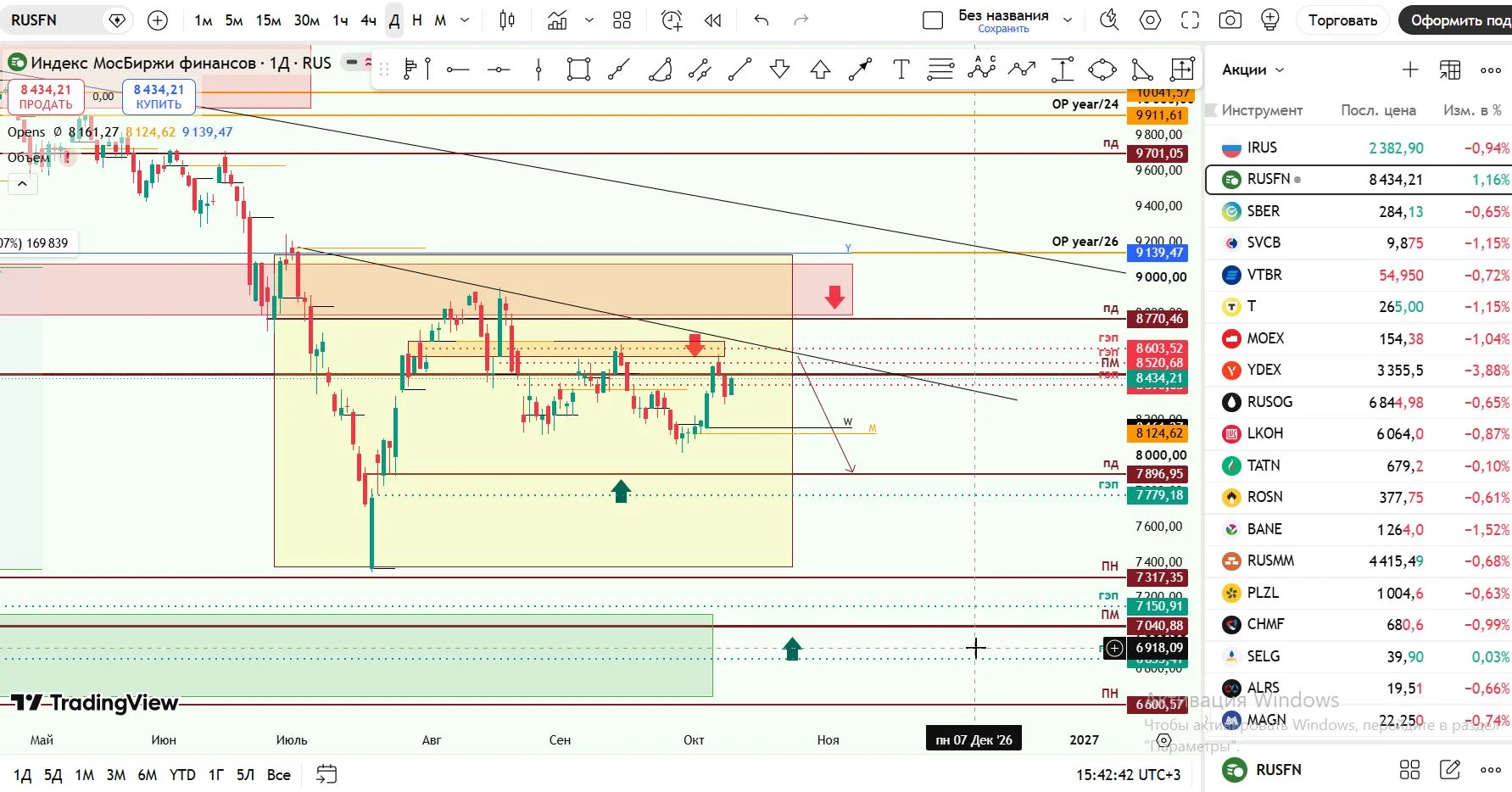Click the Сохранить link
The image size is (1512, 792).
[x=1003, y=29]
